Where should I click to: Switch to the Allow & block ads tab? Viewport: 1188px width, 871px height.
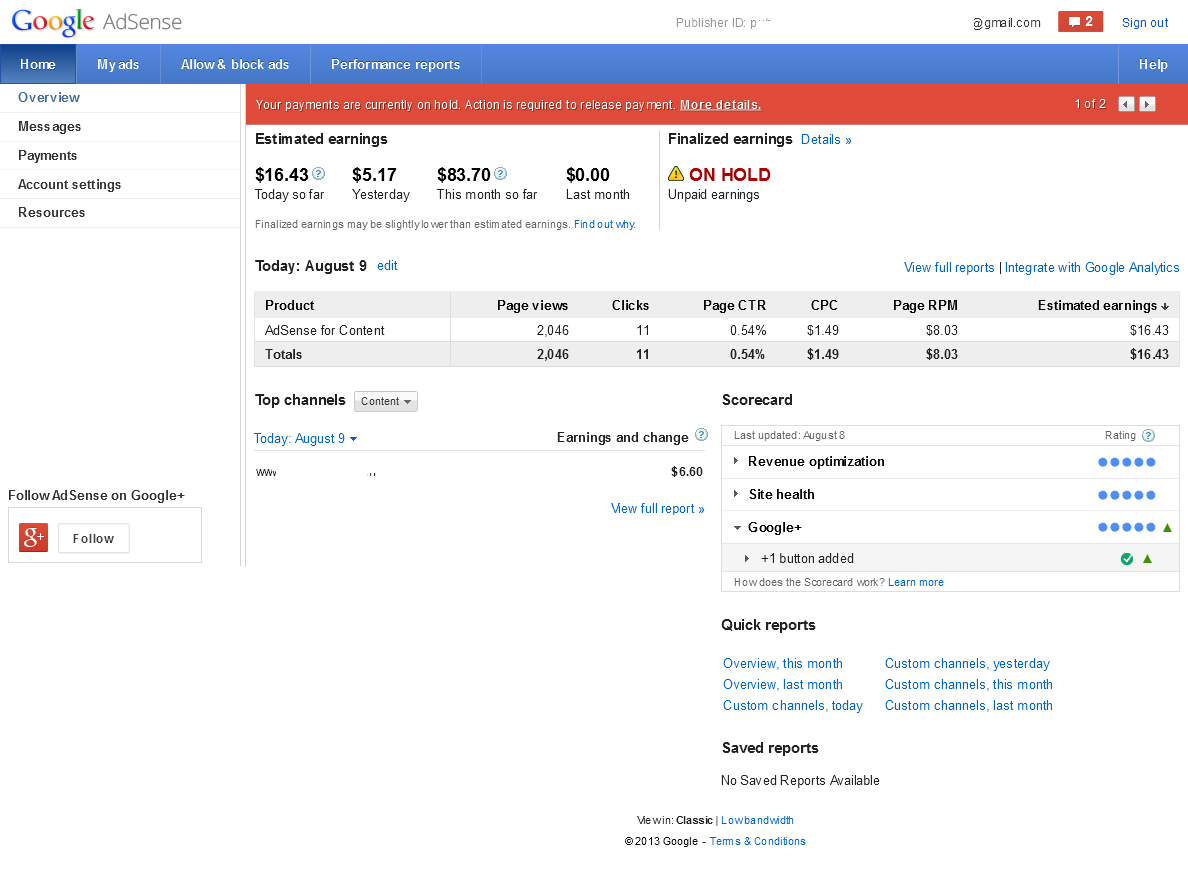[235, 65]
